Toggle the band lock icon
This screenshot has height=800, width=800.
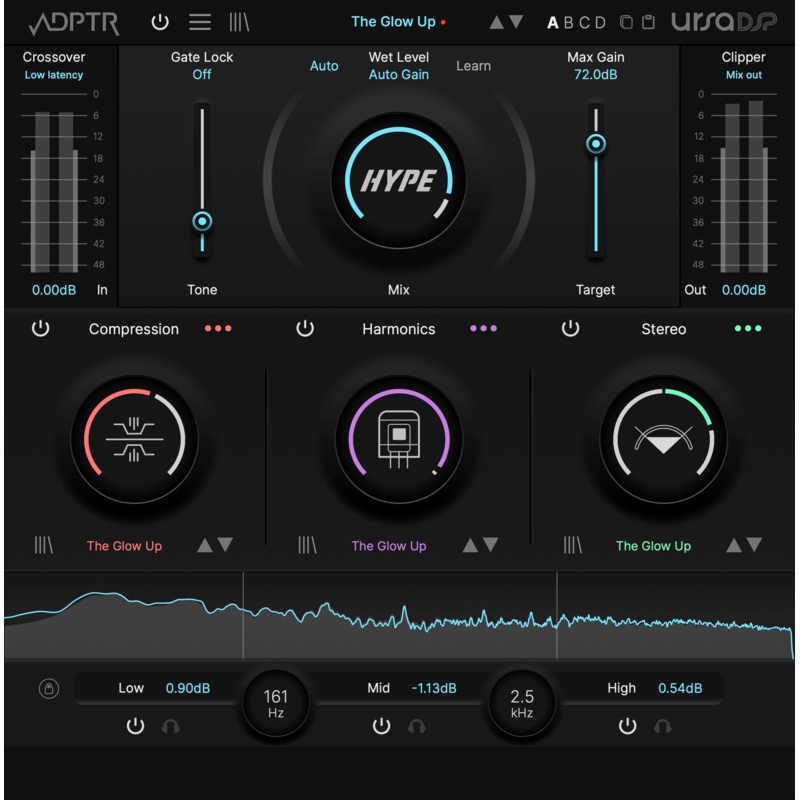click(x=49, y=688)
